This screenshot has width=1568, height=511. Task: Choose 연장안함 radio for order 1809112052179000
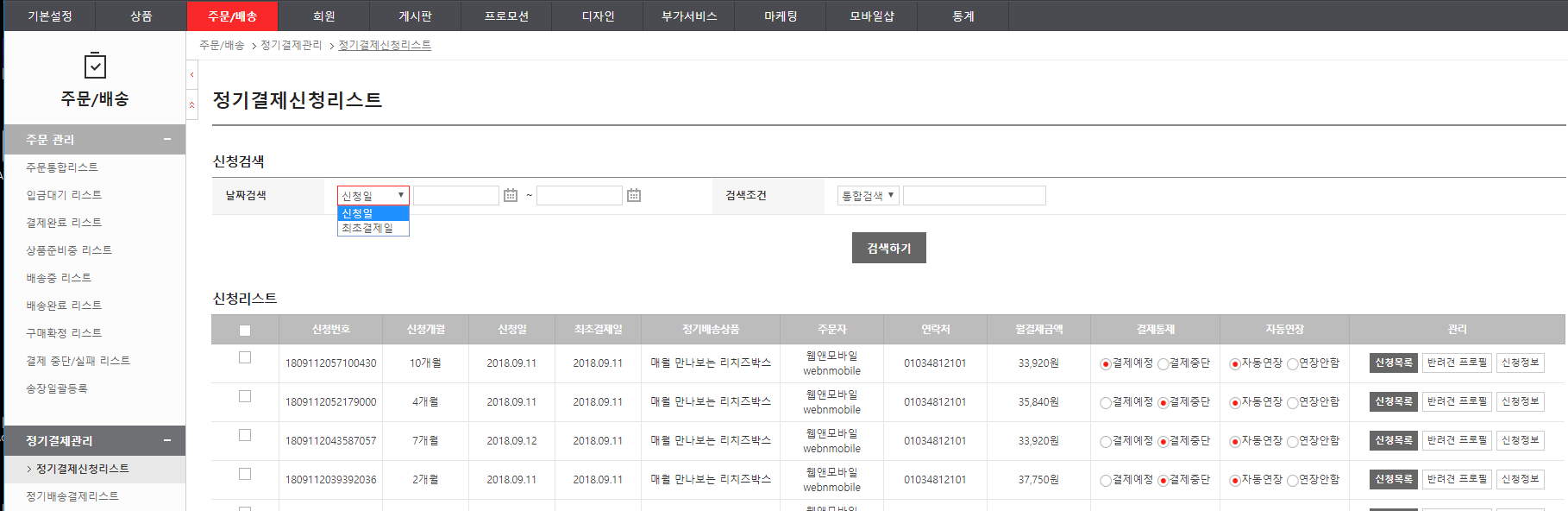point(1292,403)
